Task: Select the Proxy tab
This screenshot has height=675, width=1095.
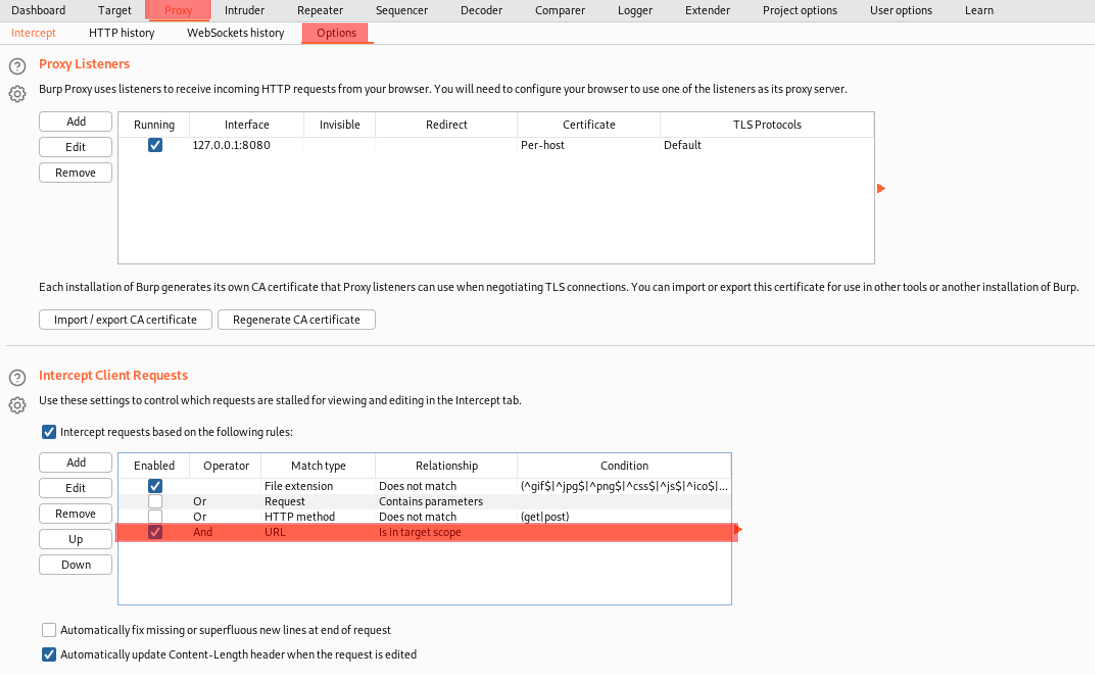Action: tap(178, 10)
